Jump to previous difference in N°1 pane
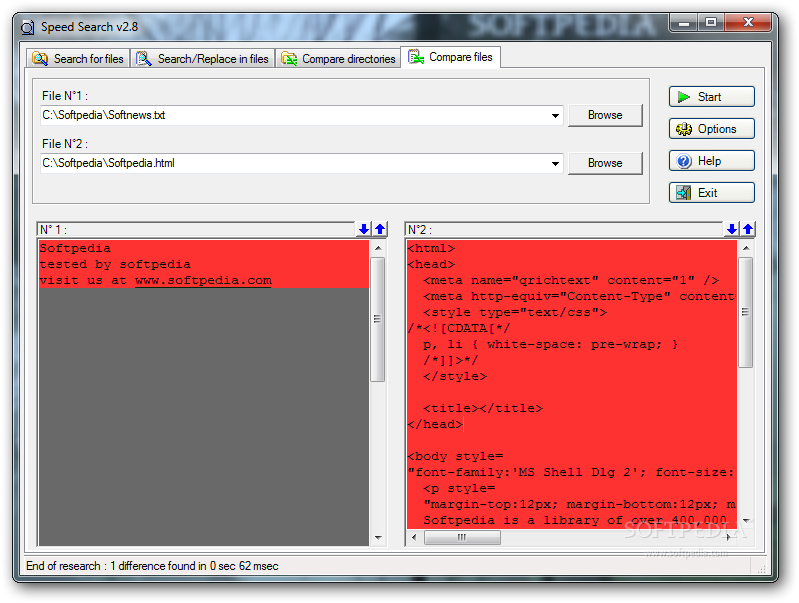Image resolution: width=799 pixels, height=603 pixels. 380,229
